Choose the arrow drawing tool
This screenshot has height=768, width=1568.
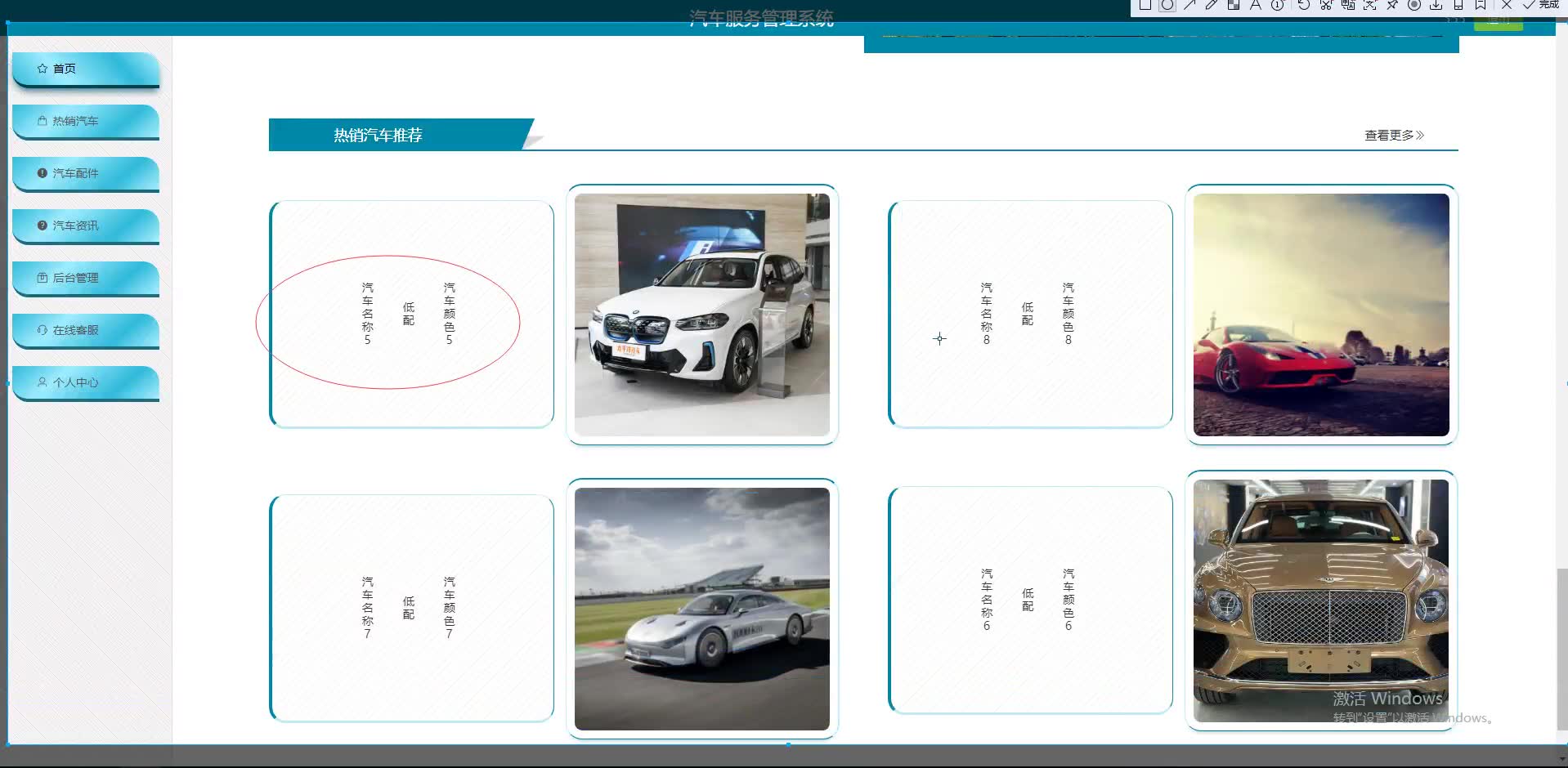point(1189,5)
